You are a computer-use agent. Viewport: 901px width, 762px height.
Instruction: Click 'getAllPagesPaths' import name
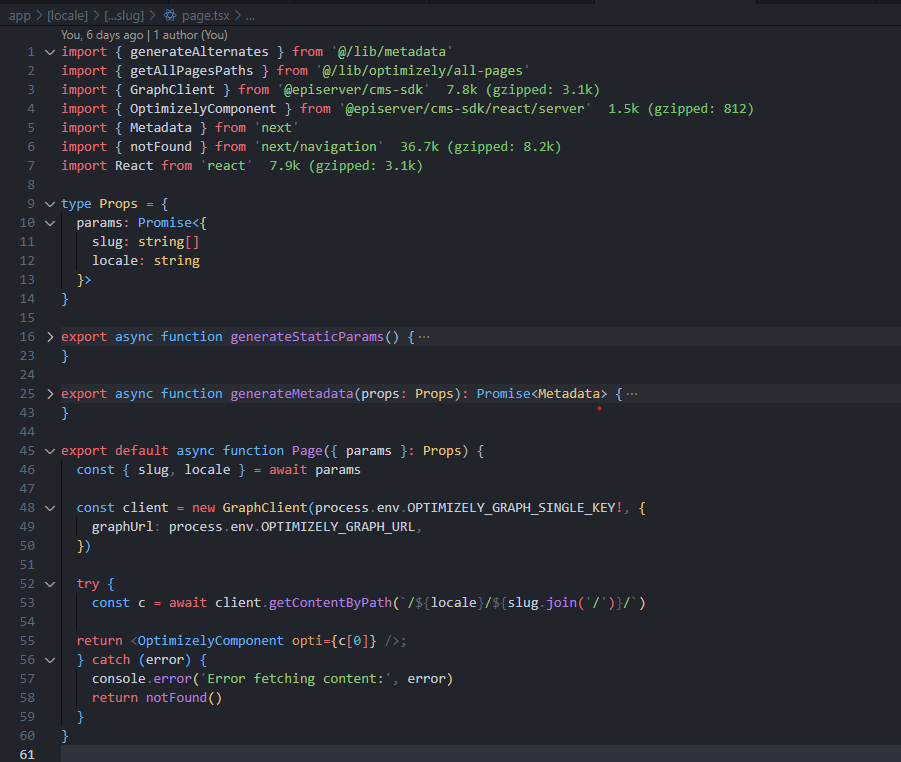tap(191, 71)
